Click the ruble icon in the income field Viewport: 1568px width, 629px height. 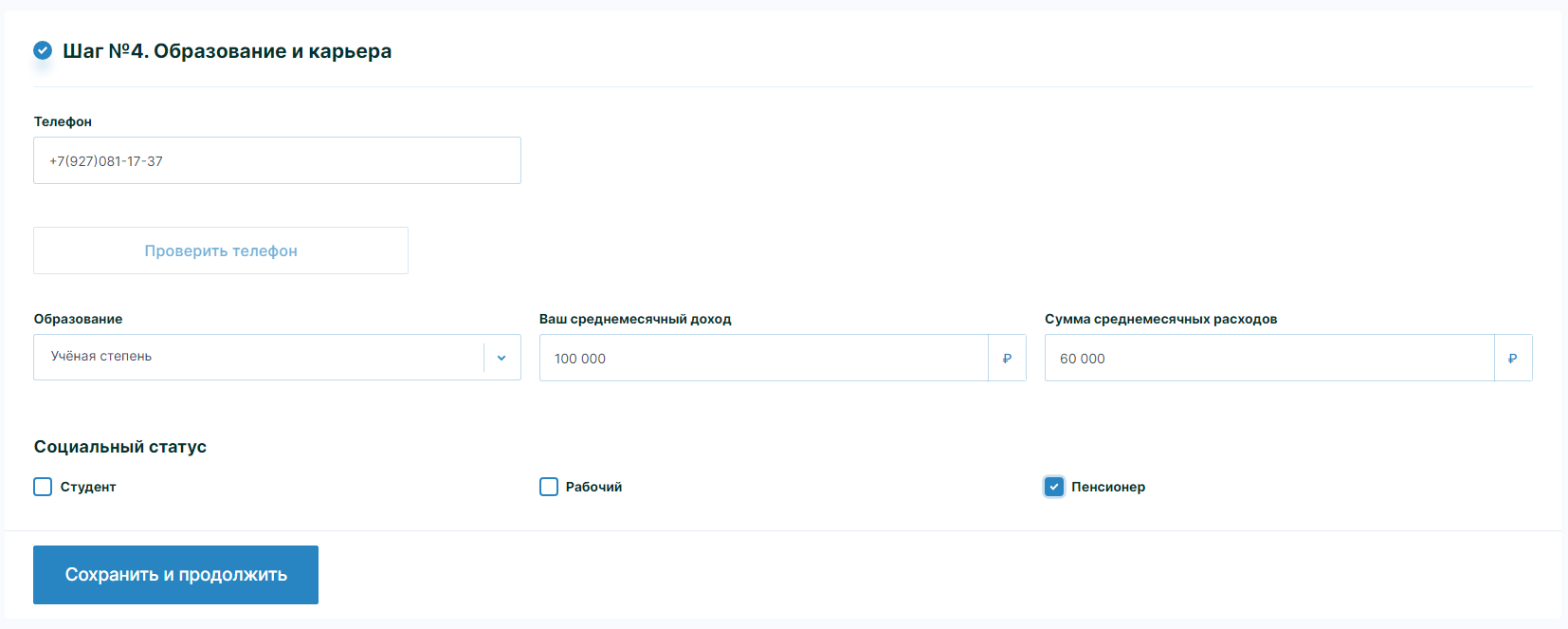click(1007, 359)
